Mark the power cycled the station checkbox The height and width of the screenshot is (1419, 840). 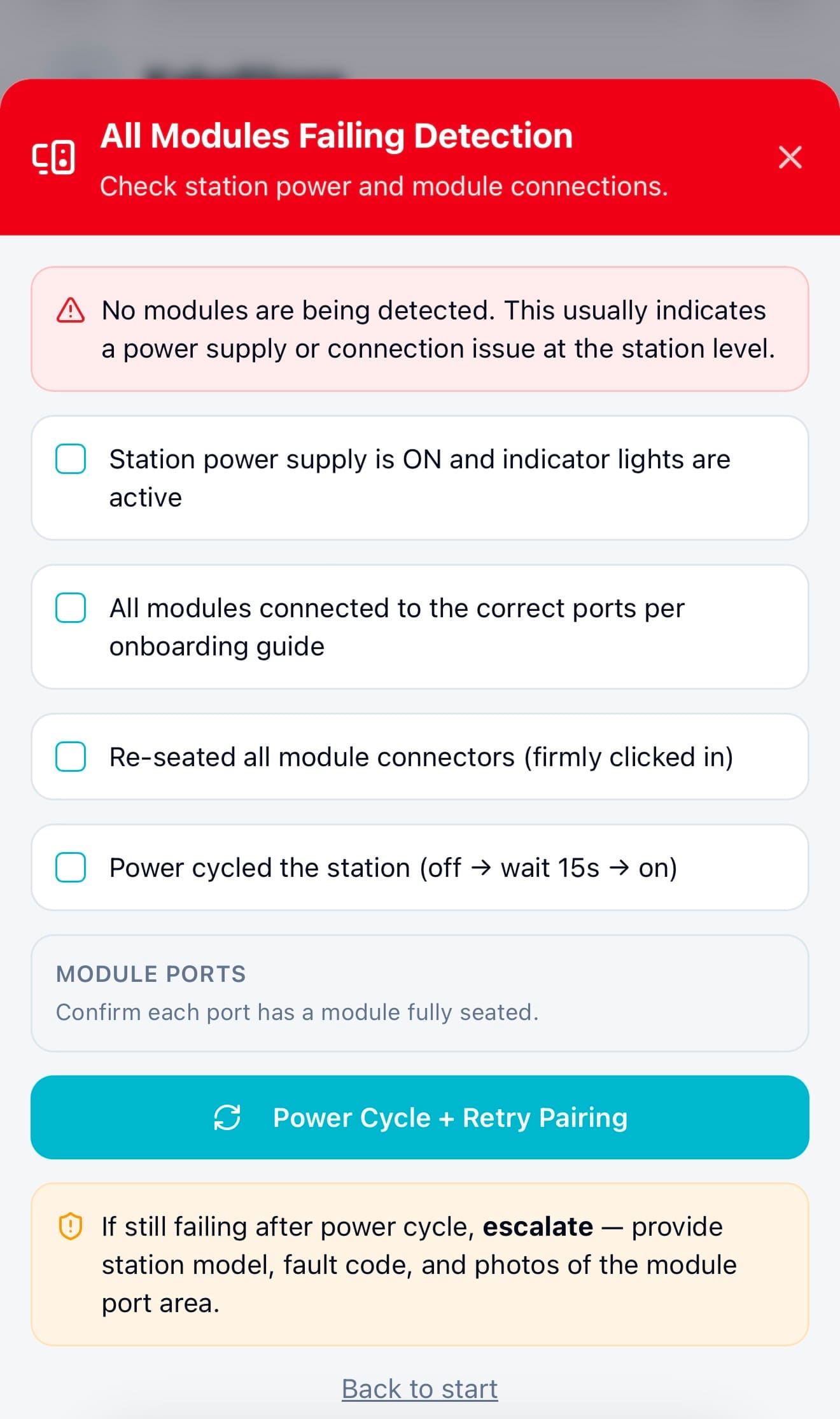tap(71, 867)
